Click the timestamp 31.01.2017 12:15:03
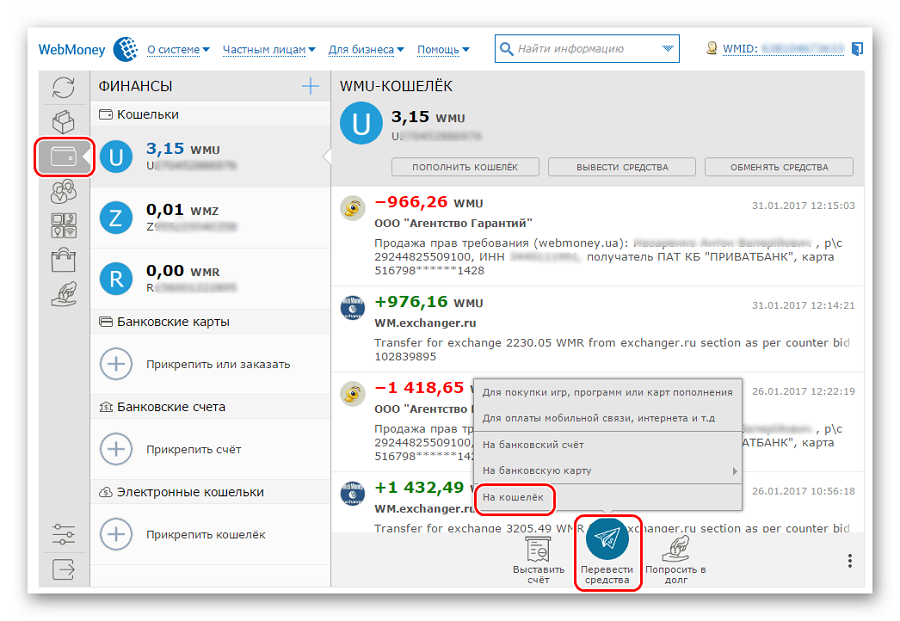 click(803, 205)
